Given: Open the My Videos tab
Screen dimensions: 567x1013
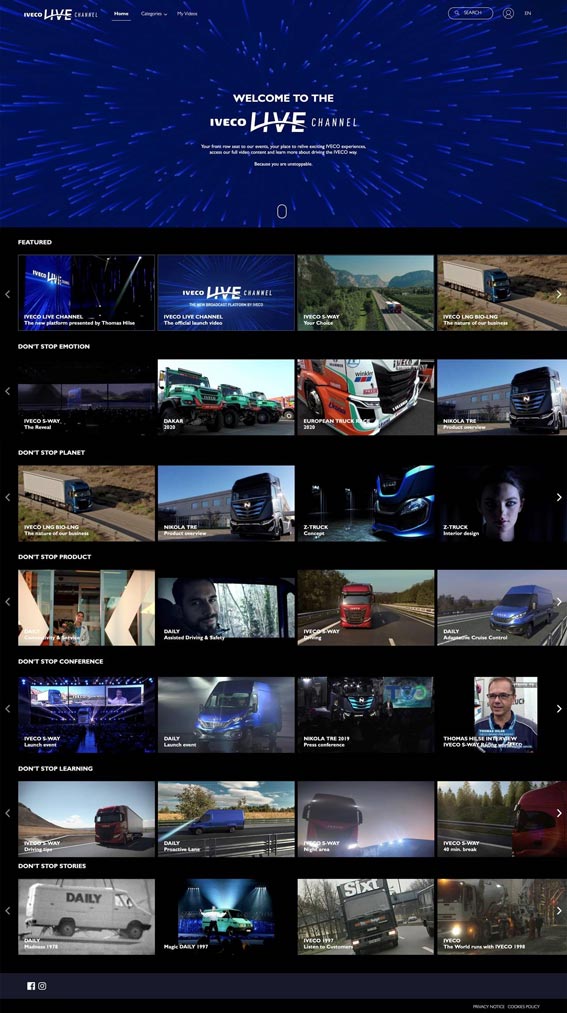Looking at the screenshot, I should coord(187,14).
